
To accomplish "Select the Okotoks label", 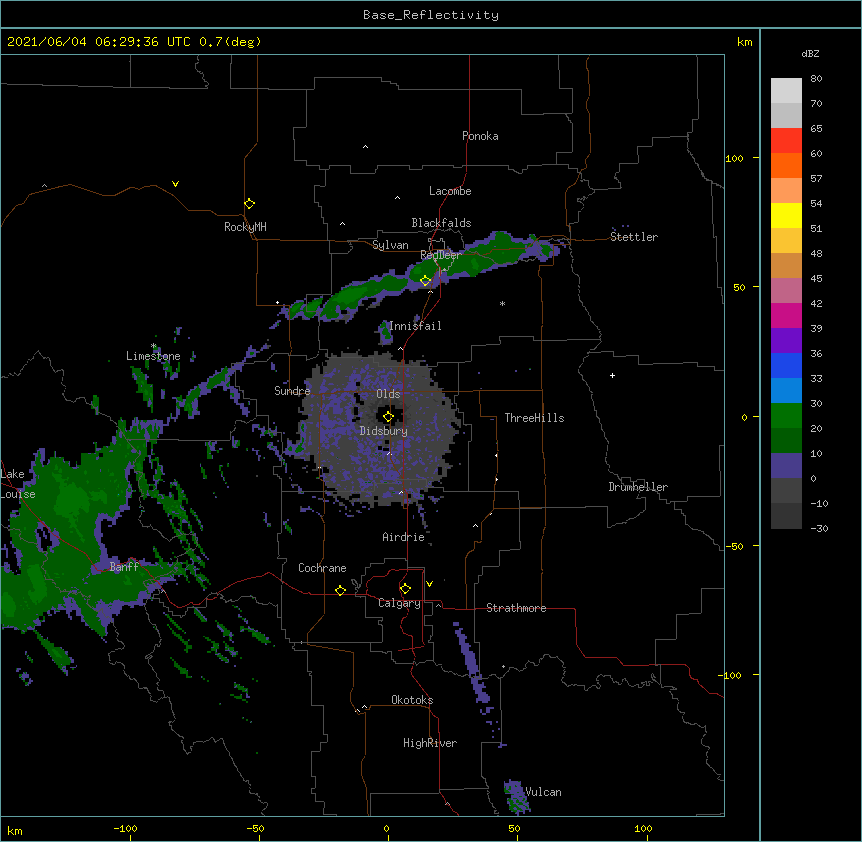I will click(412, 700).
